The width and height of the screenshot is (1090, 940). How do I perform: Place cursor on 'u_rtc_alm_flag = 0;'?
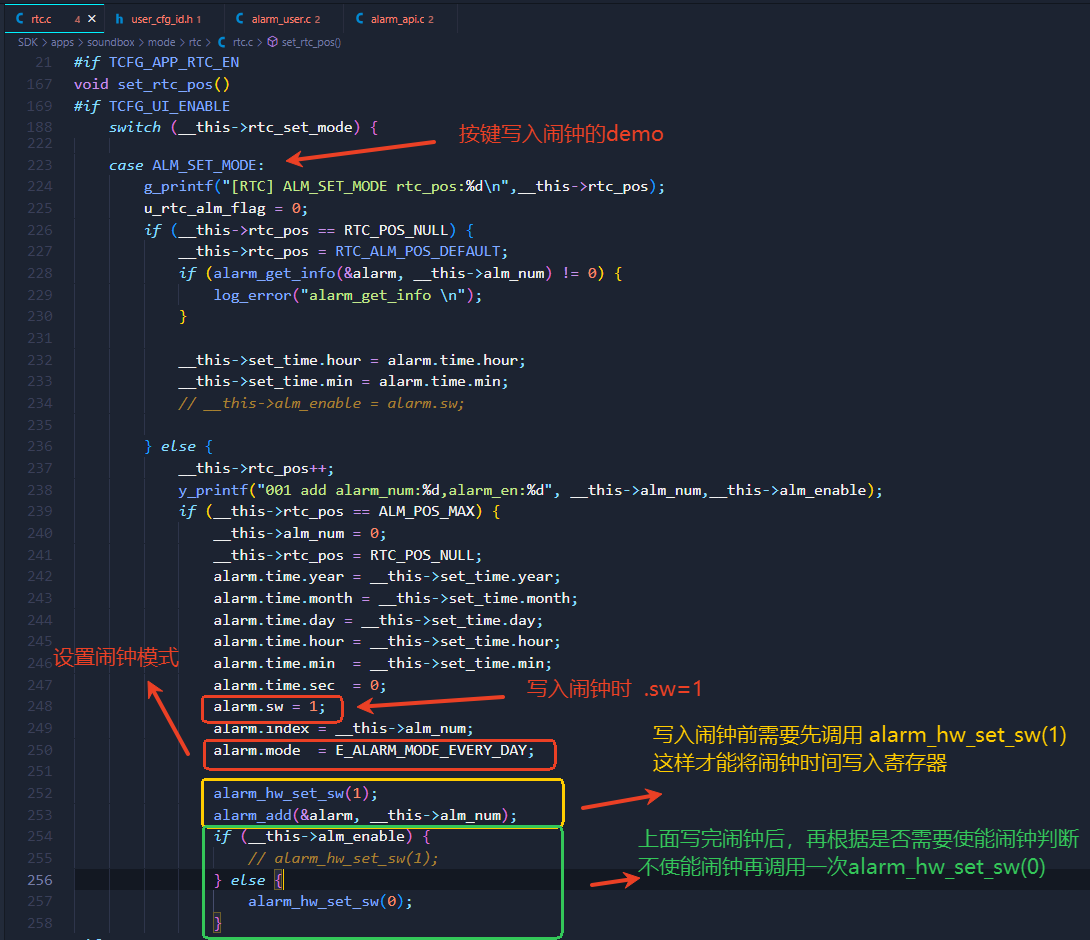click(226, 209)
